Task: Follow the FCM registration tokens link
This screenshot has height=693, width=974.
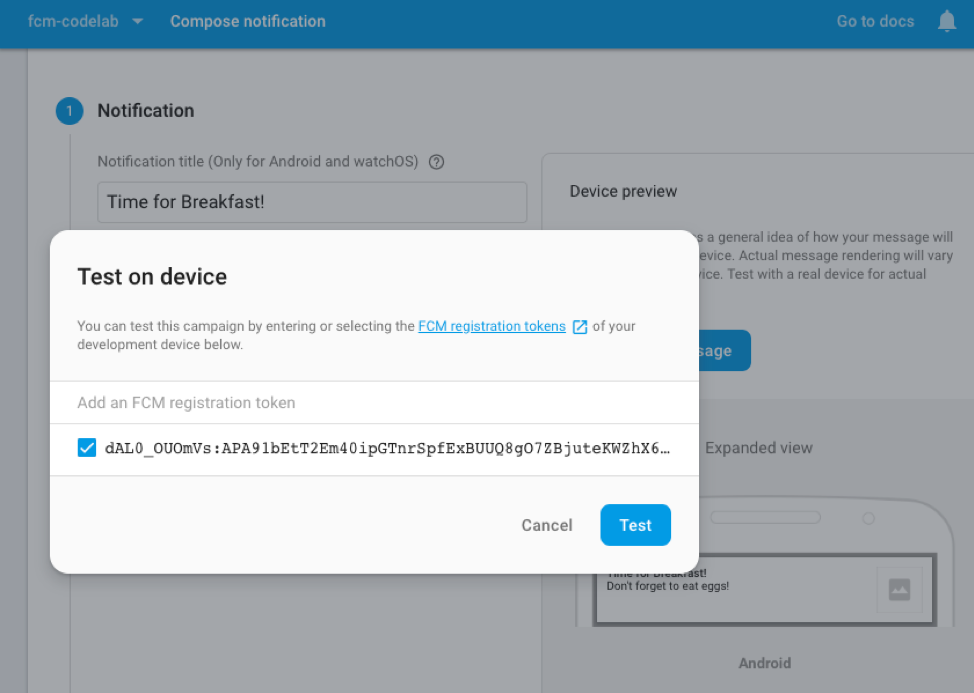Action: tap(492, 326)
